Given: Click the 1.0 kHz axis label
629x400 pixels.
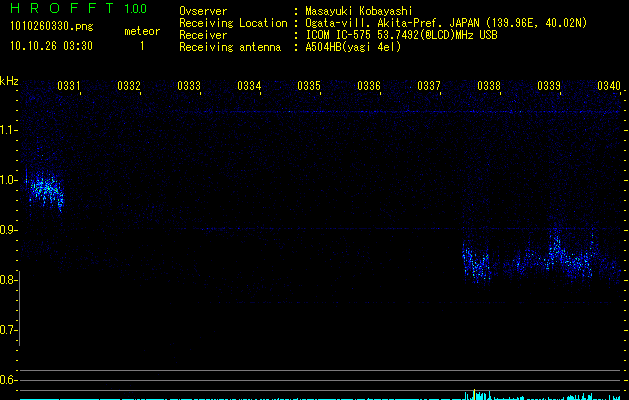Looking at the screenshot, I should coord(8,180).
